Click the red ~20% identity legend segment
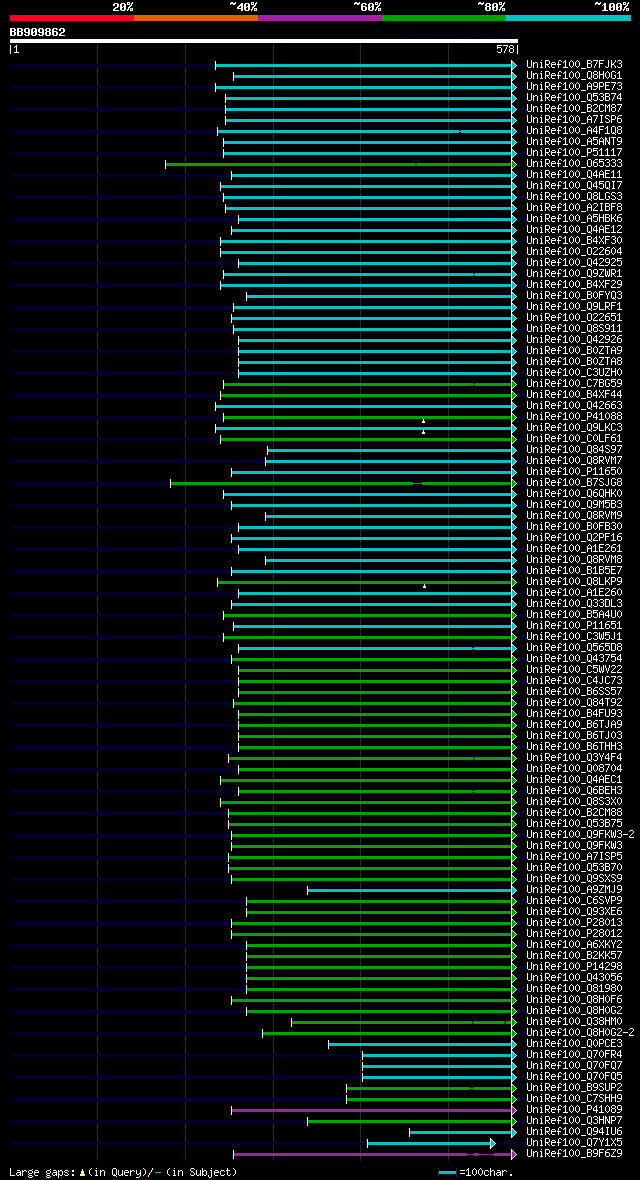The height and width of the screenshot is (1180, 640). click(72, 17)
